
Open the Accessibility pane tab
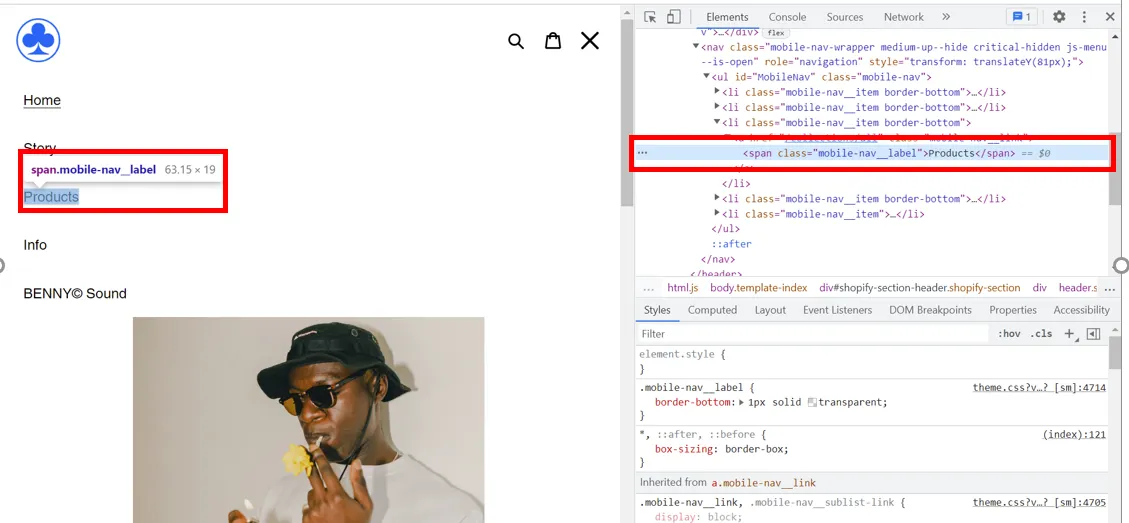tap(1081, 310)
